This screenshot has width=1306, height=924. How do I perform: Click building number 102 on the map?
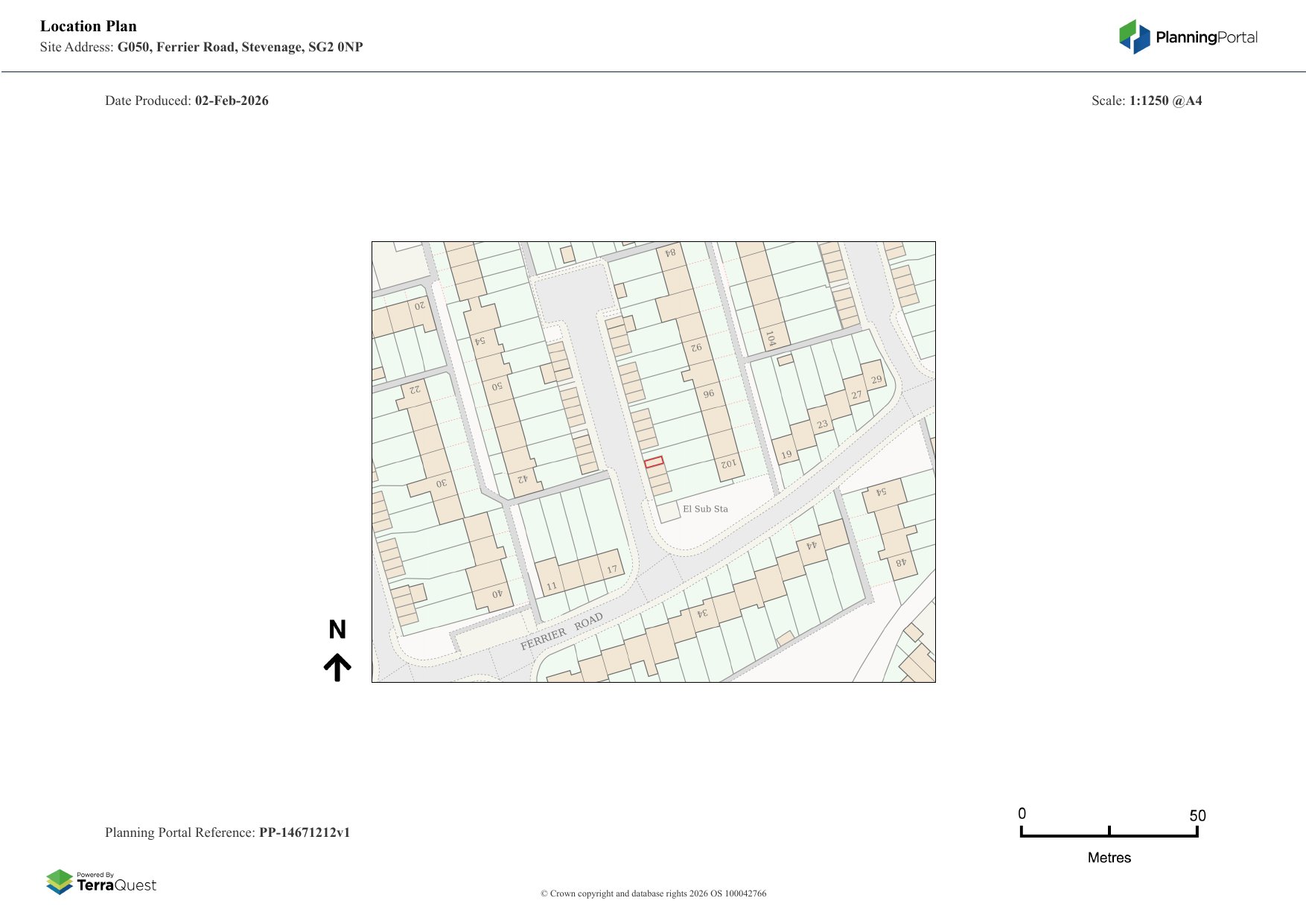point(728,463)
